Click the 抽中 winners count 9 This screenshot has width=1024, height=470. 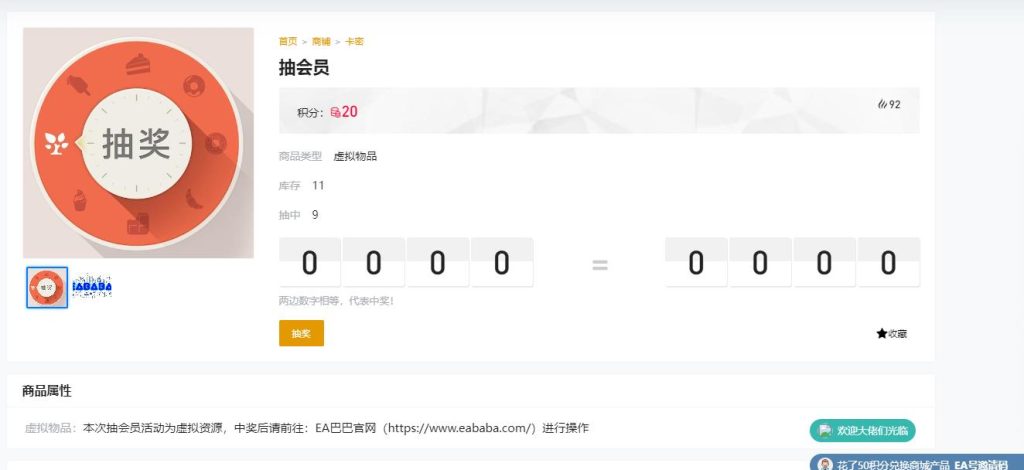315,215
